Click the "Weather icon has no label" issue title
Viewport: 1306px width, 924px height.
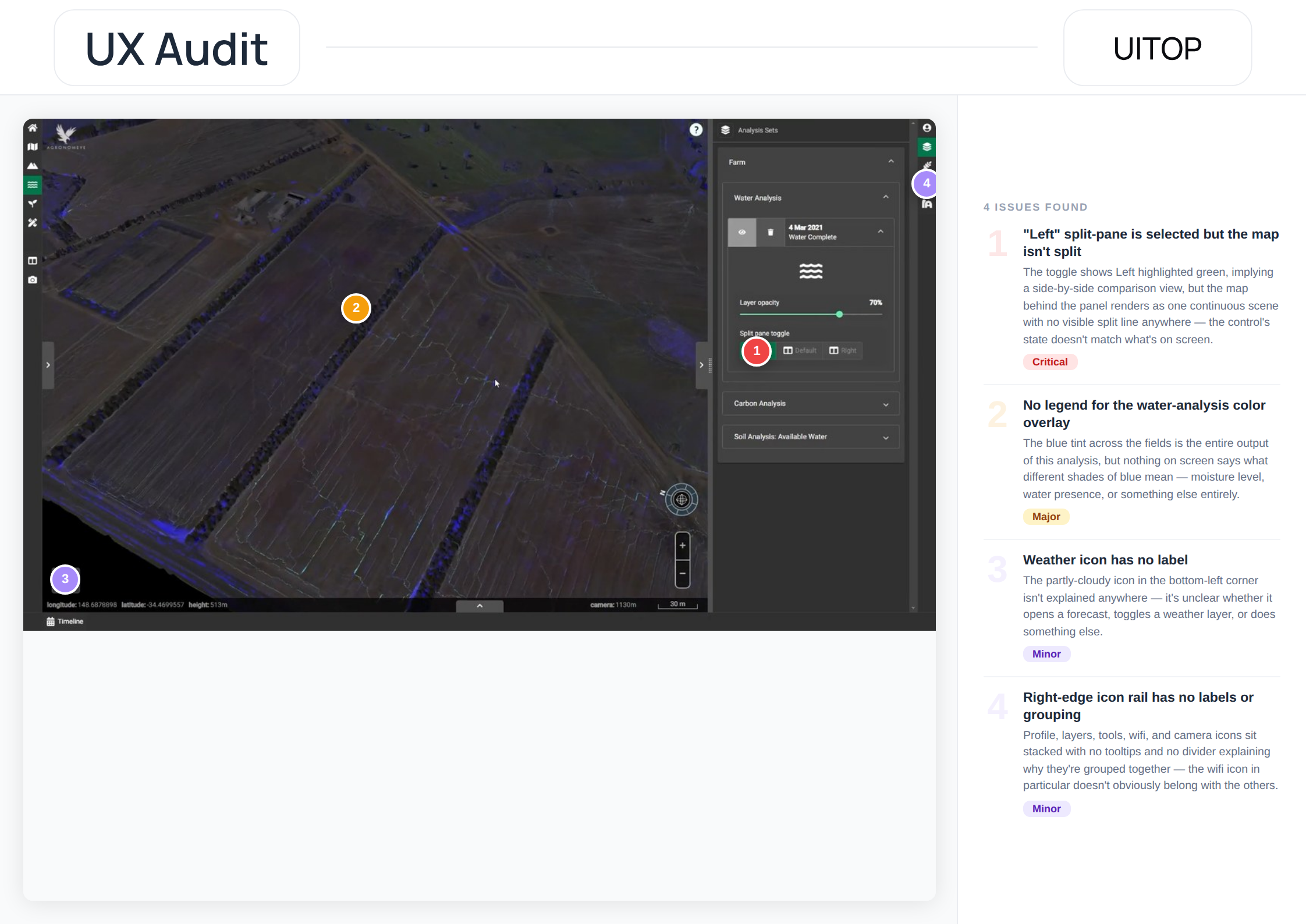click(1105, 560)
